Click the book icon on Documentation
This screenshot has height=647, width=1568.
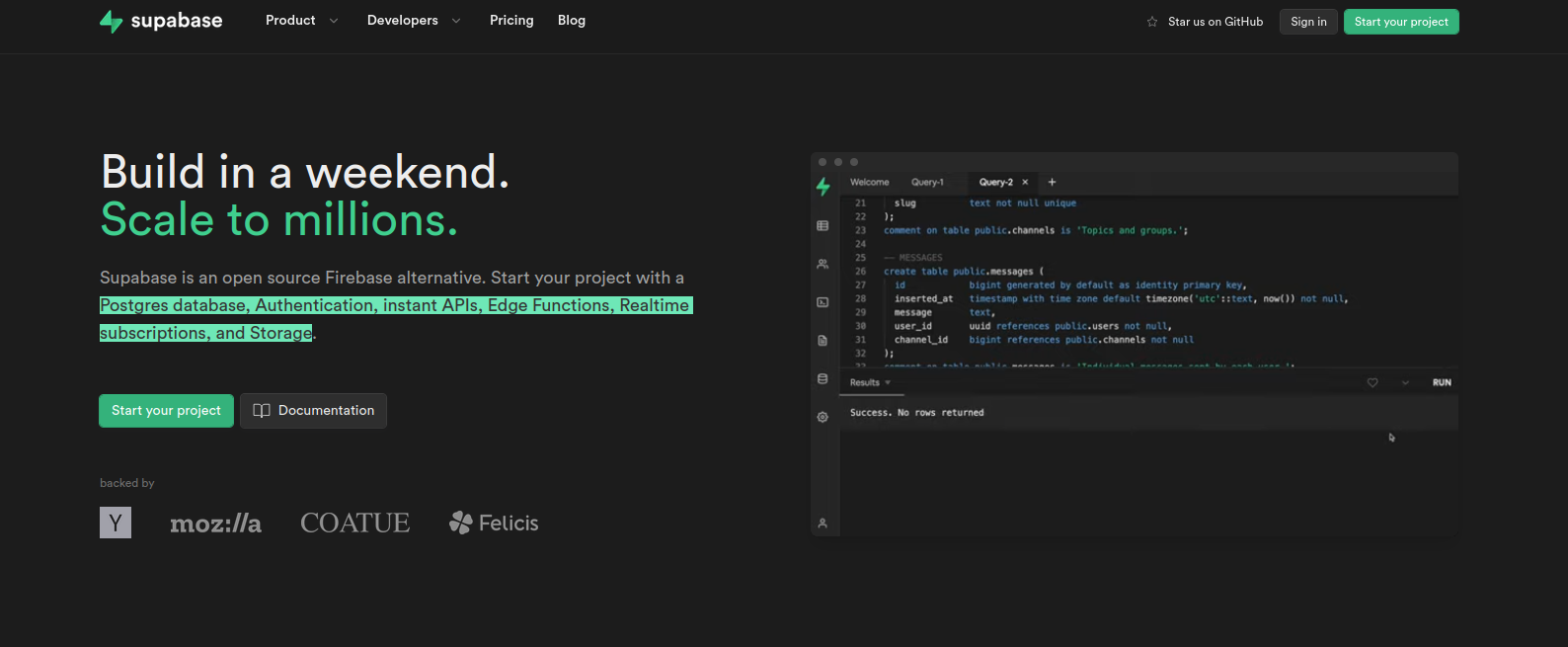(262, 411)
